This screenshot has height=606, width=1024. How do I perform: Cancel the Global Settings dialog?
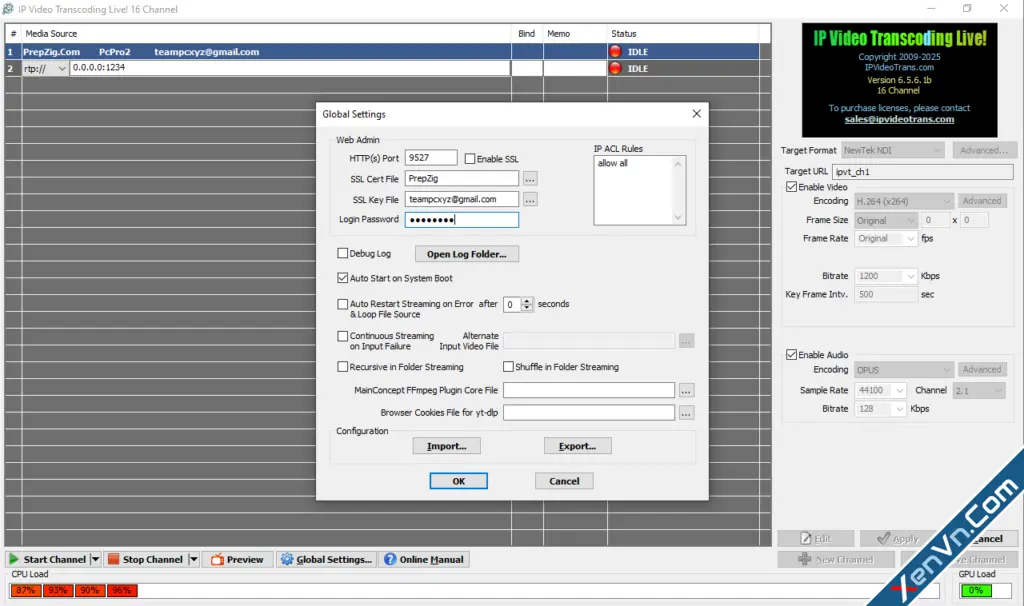tap(564, 481)
